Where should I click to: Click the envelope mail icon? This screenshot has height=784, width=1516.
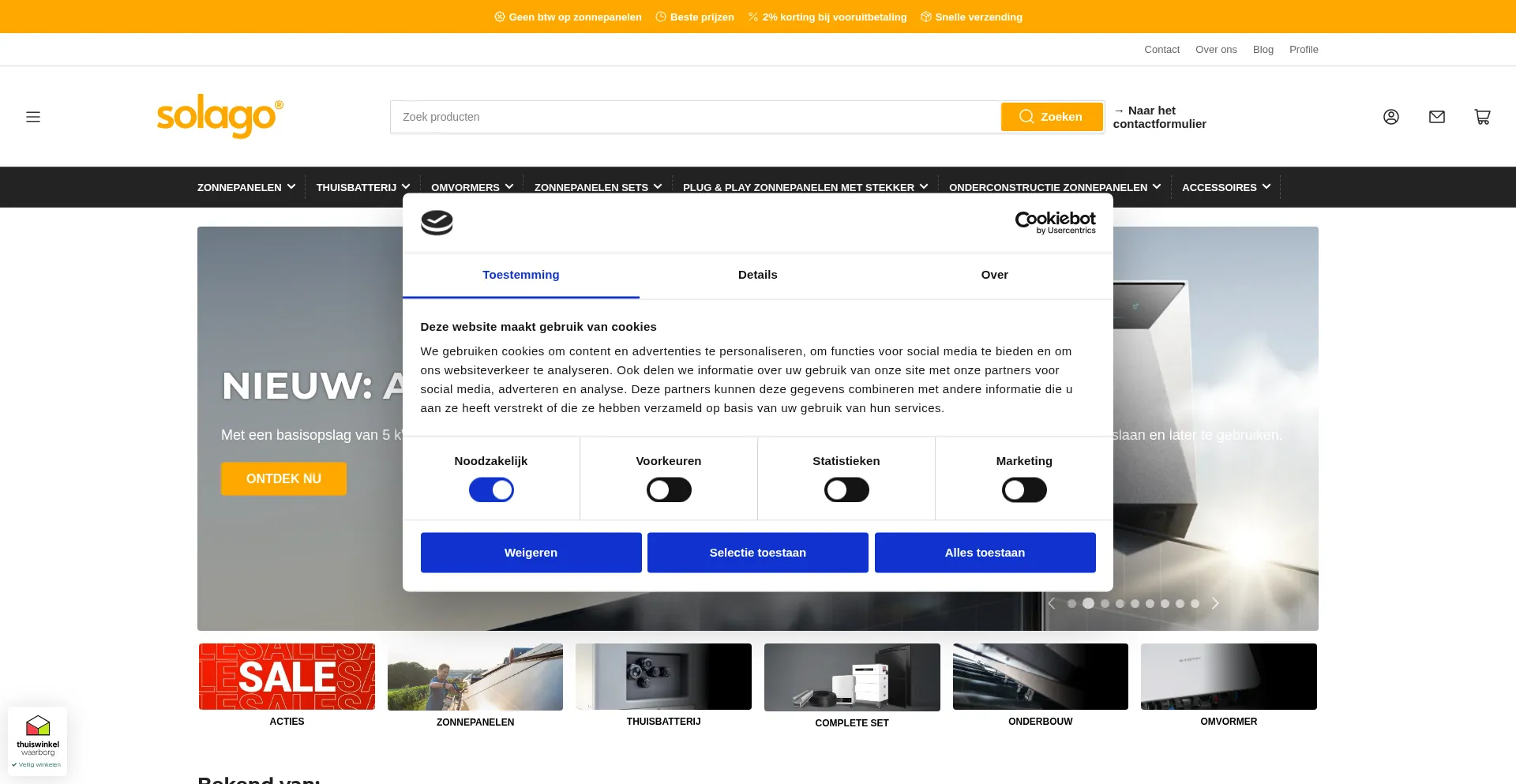click(x=1437, y=117)
